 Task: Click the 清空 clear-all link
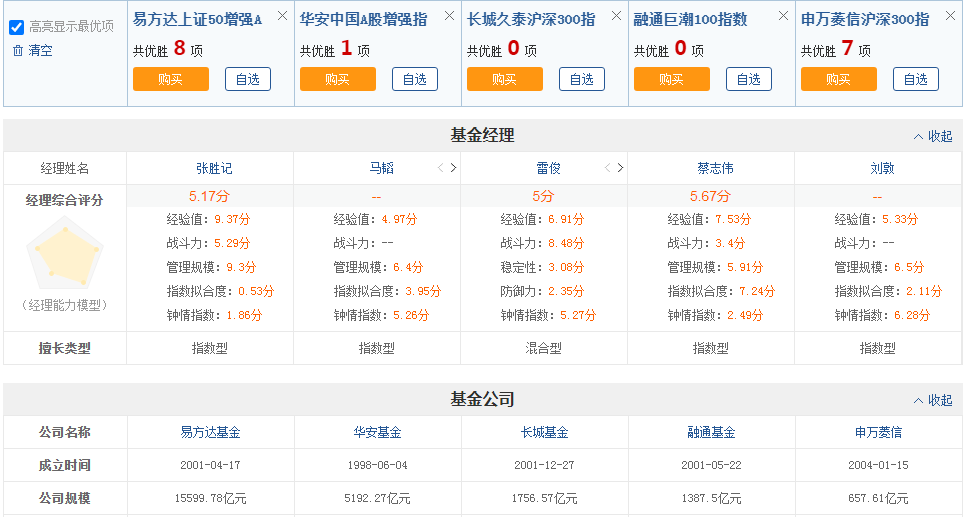click(x=41, y=50)
